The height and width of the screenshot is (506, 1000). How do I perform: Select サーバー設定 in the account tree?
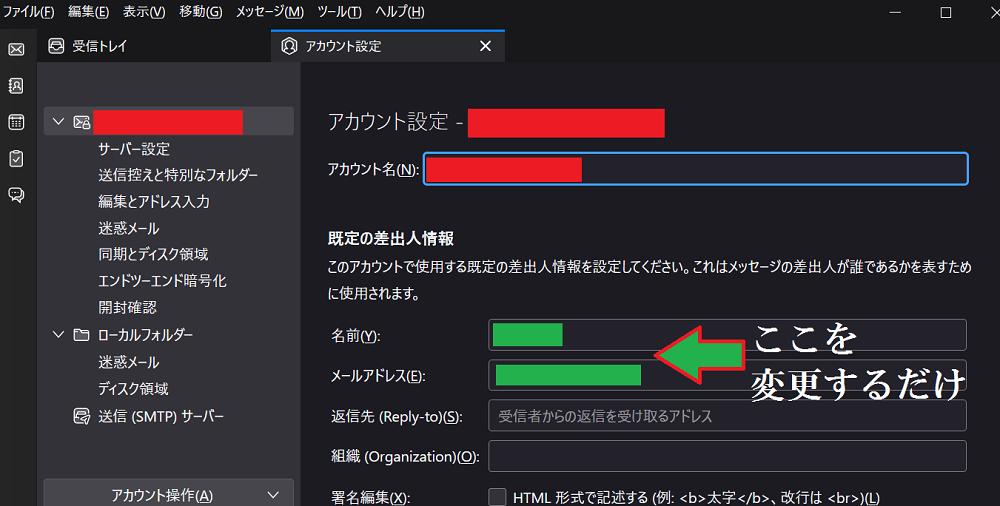(134, 149)
